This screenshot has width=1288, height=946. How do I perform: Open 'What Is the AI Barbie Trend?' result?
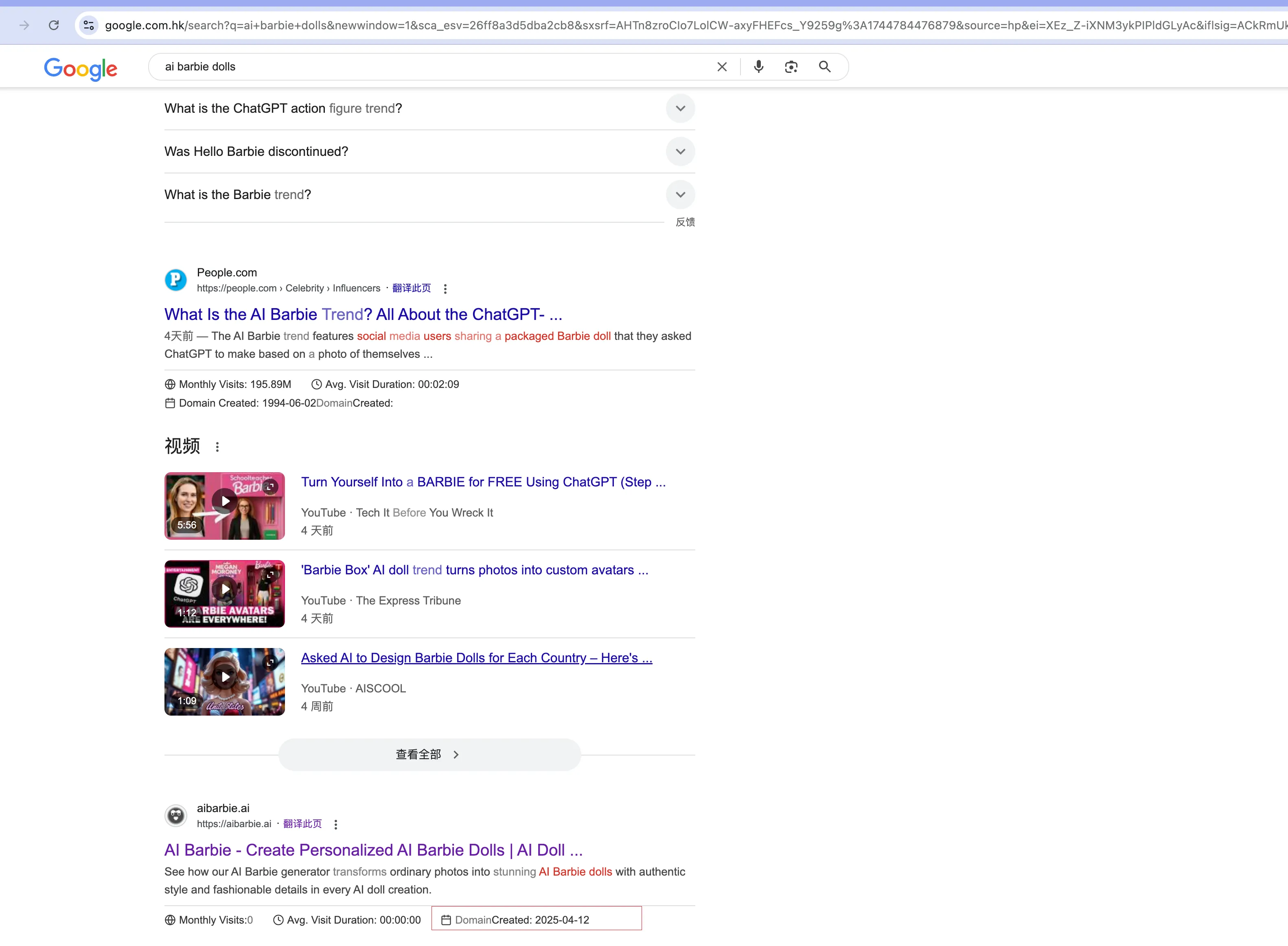pyautogui.click(x=363, y=314)
